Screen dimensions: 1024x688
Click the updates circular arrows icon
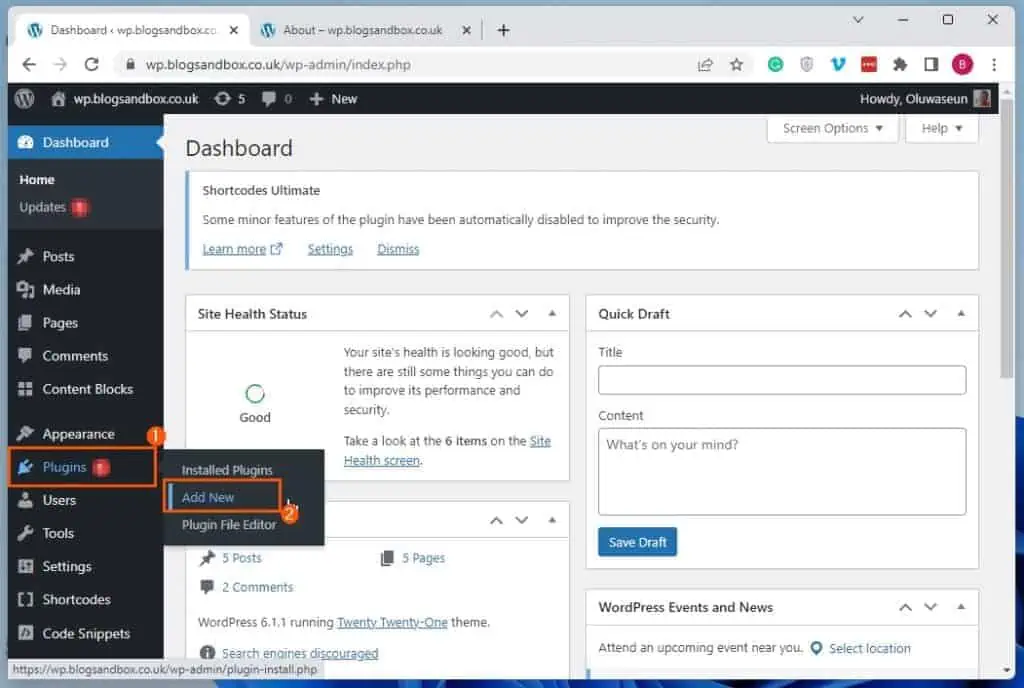[222, 99]
